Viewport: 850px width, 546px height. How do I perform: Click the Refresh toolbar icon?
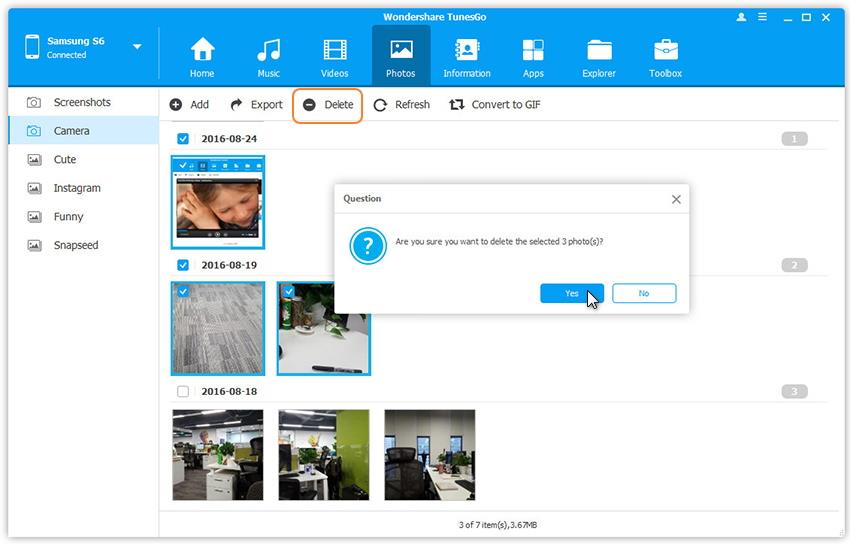(x=380, y=105)
